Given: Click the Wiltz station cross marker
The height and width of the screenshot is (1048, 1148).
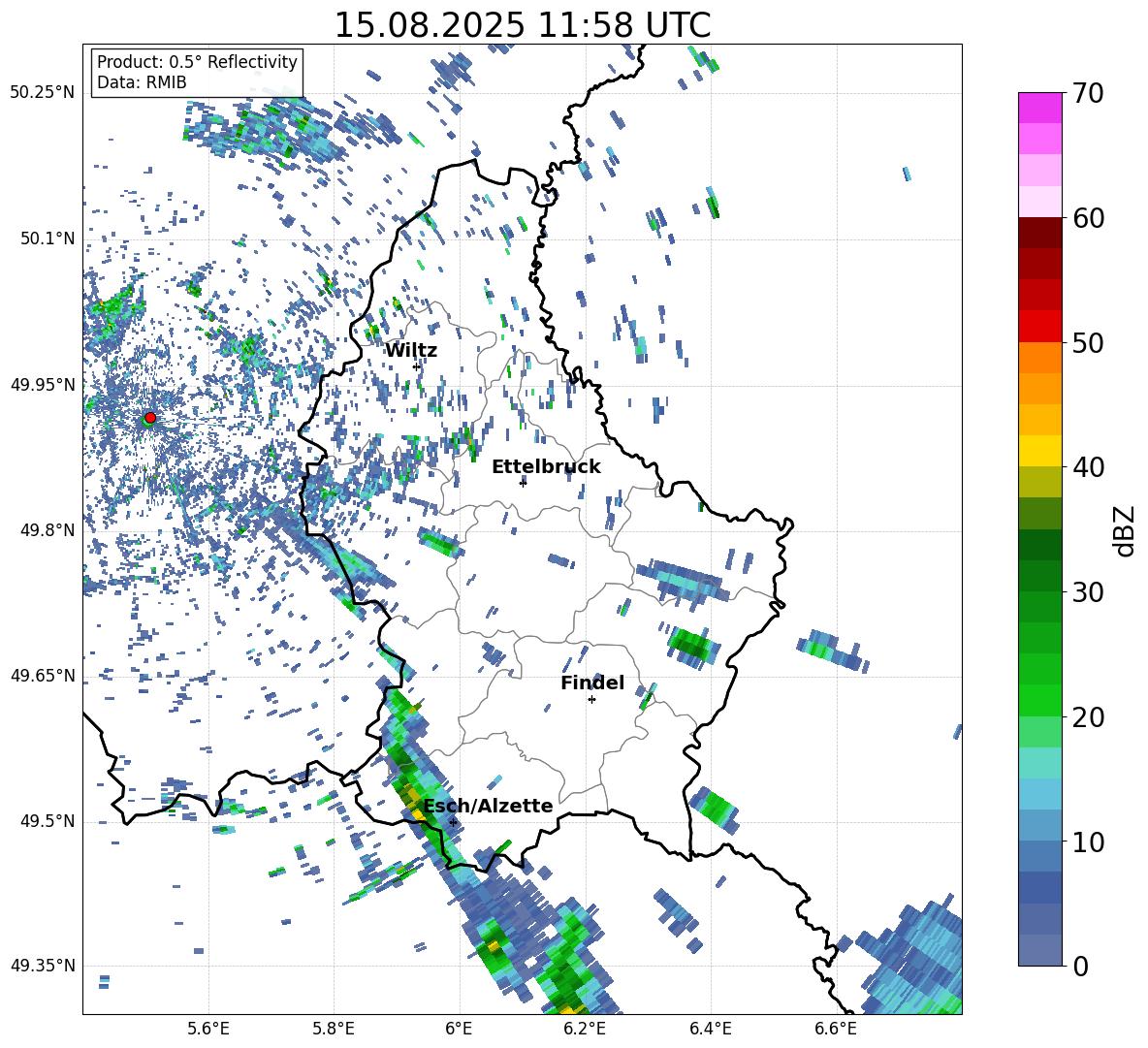Looking at the screenshot, I should [417, 366].
